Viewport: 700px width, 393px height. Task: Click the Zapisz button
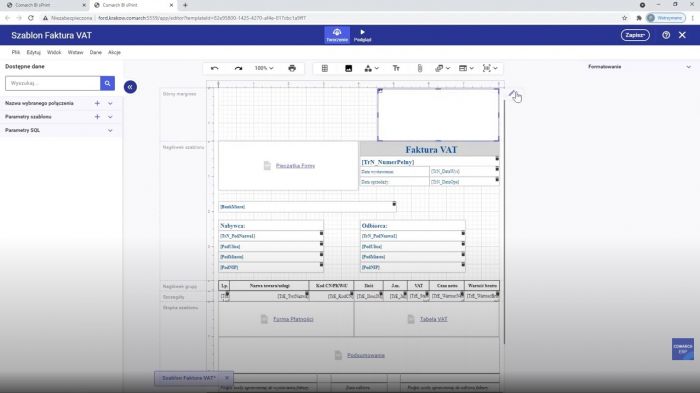pyautogui.click(x=635, y=35)
